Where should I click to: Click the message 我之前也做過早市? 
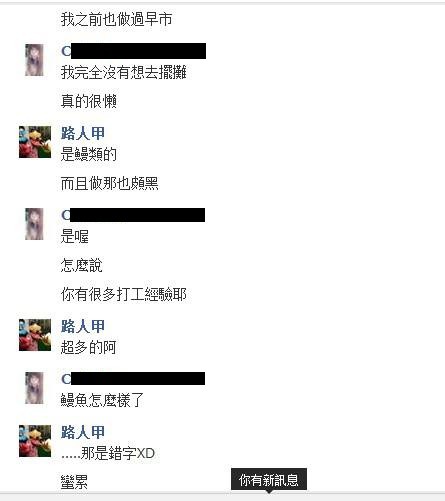coord(116,19)
